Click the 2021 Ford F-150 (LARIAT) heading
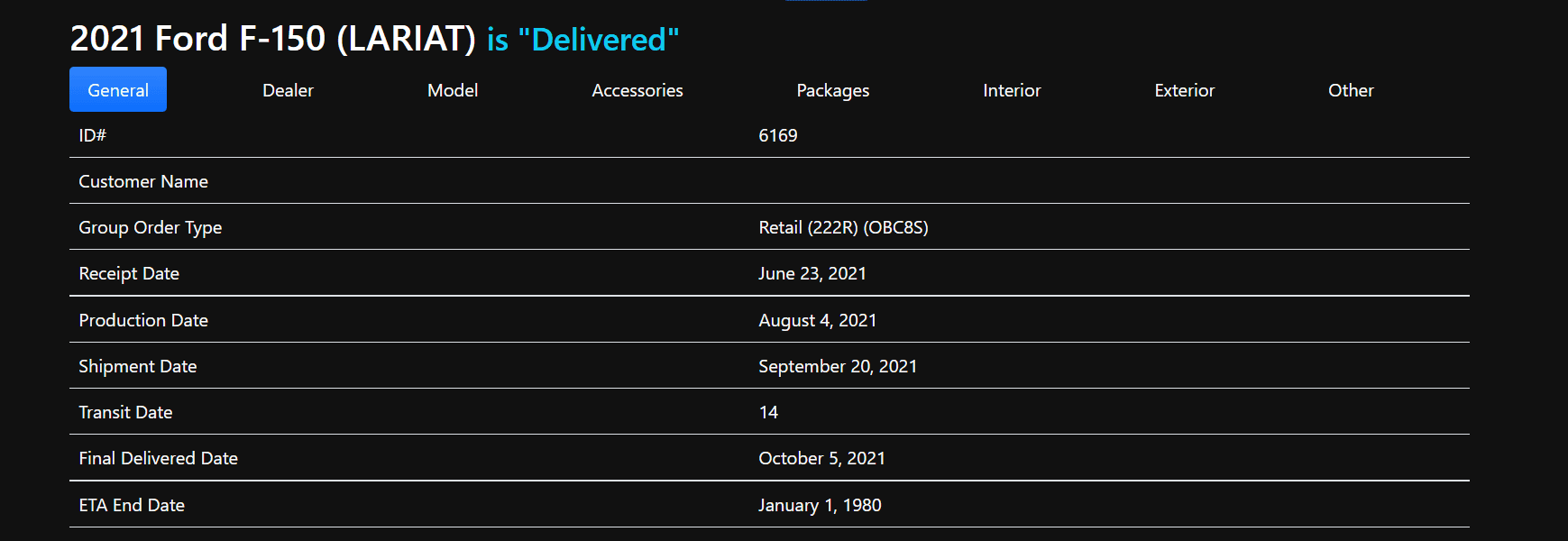1568x541 pixels. pyautogui.click(x=272, y=39)
